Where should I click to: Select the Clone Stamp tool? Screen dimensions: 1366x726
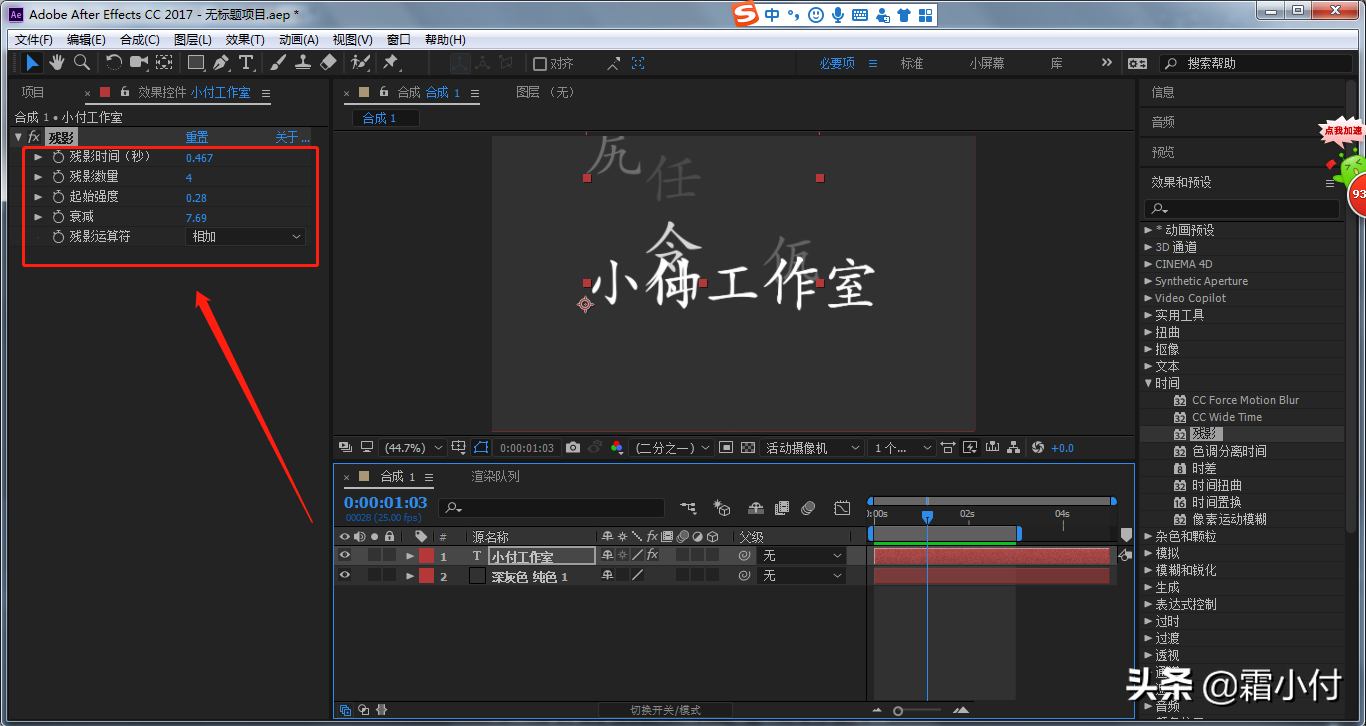[x=303, y=63]
